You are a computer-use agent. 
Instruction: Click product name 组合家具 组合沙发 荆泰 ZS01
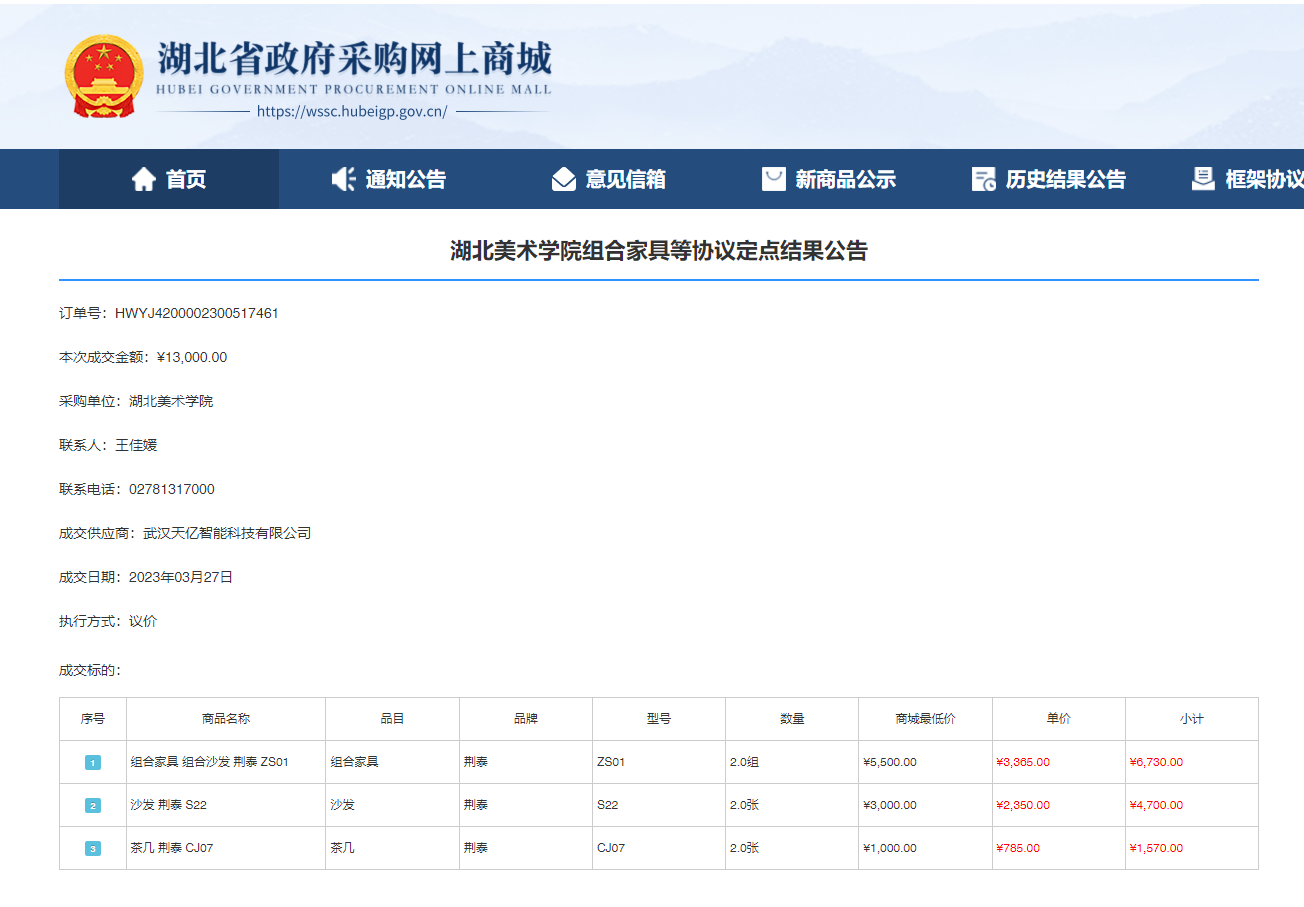pos(210,762)
